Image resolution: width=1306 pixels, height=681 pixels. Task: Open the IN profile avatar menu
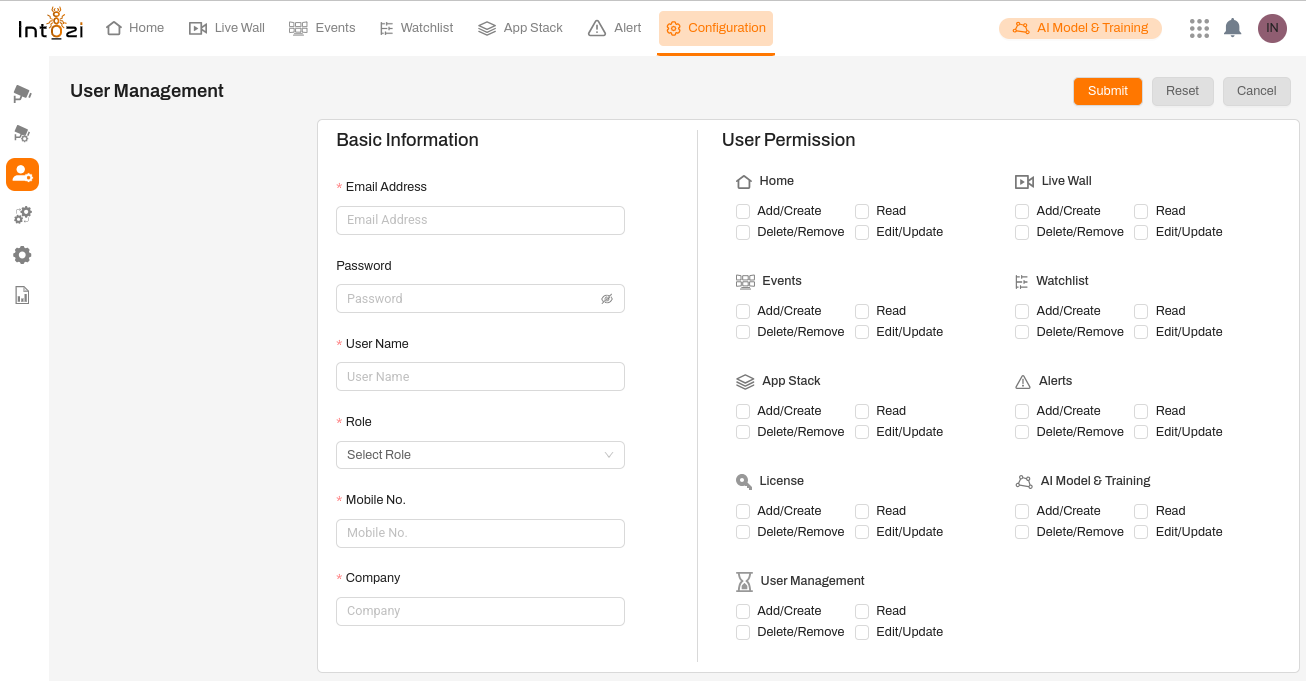pyautogui.click(x=1272, y=28)
